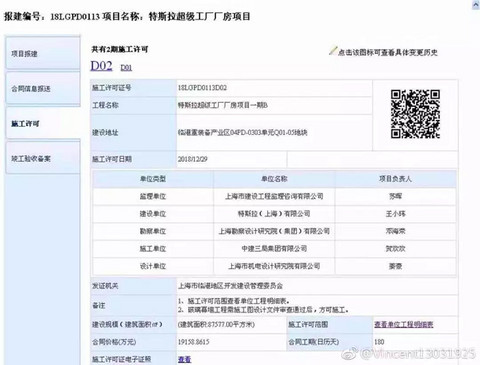Open the 项目报建 sidebar tab

43,53
